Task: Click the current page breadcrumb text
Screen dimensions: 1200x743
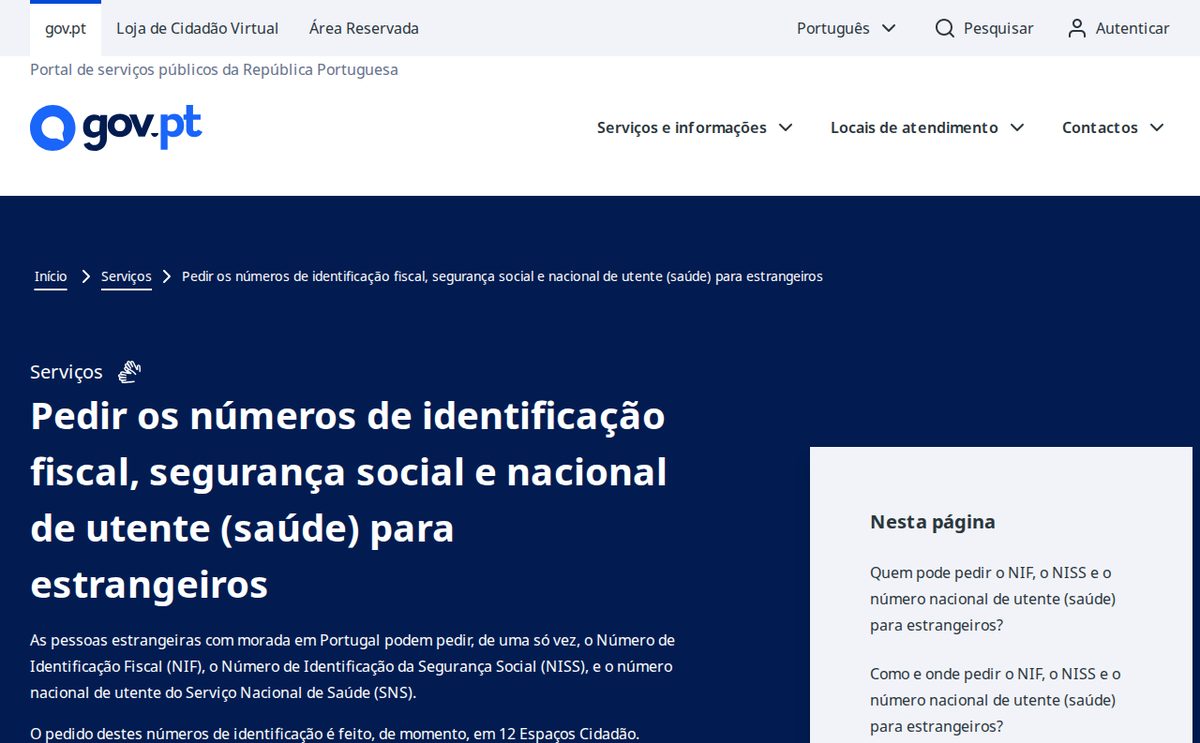Action: pos(502,276)
